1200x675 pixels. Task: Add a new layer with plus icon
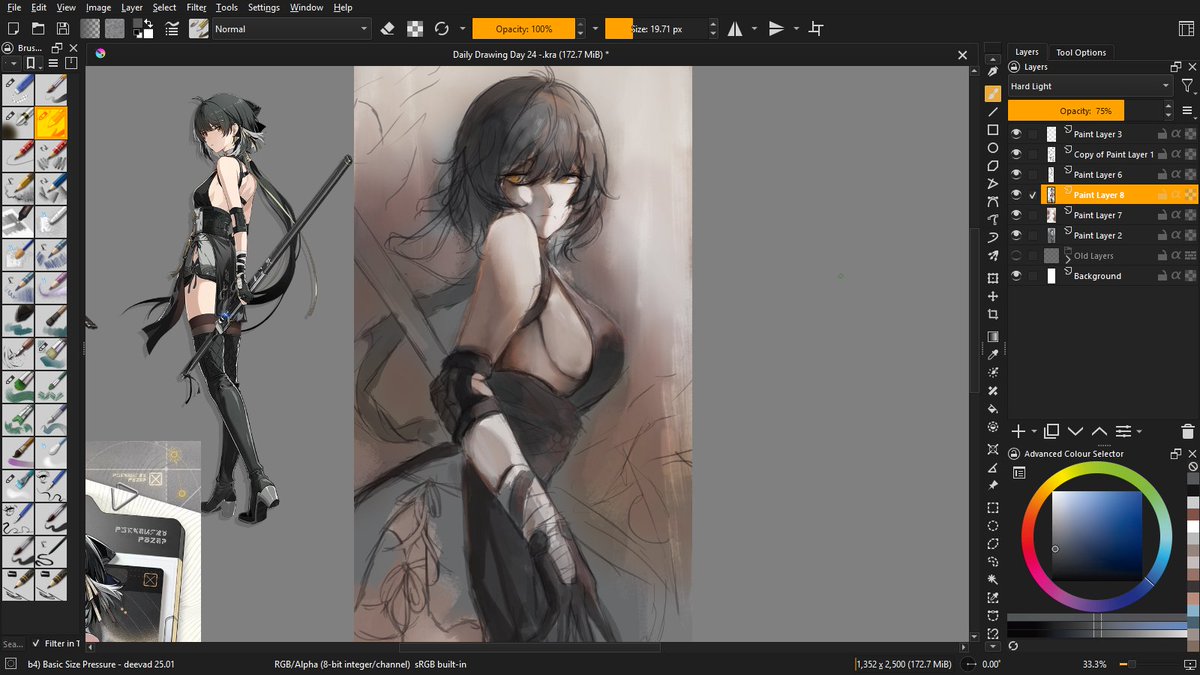(x=1018, y=431)
